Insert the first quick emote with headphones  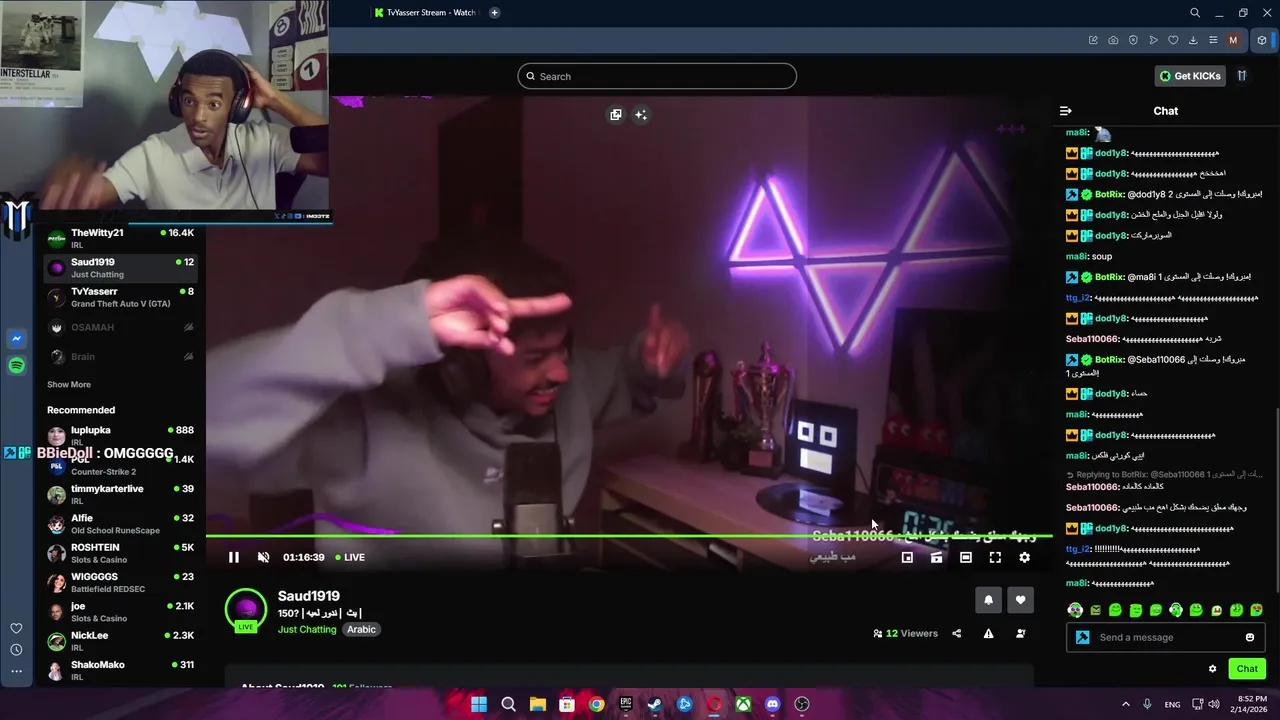1075,610
